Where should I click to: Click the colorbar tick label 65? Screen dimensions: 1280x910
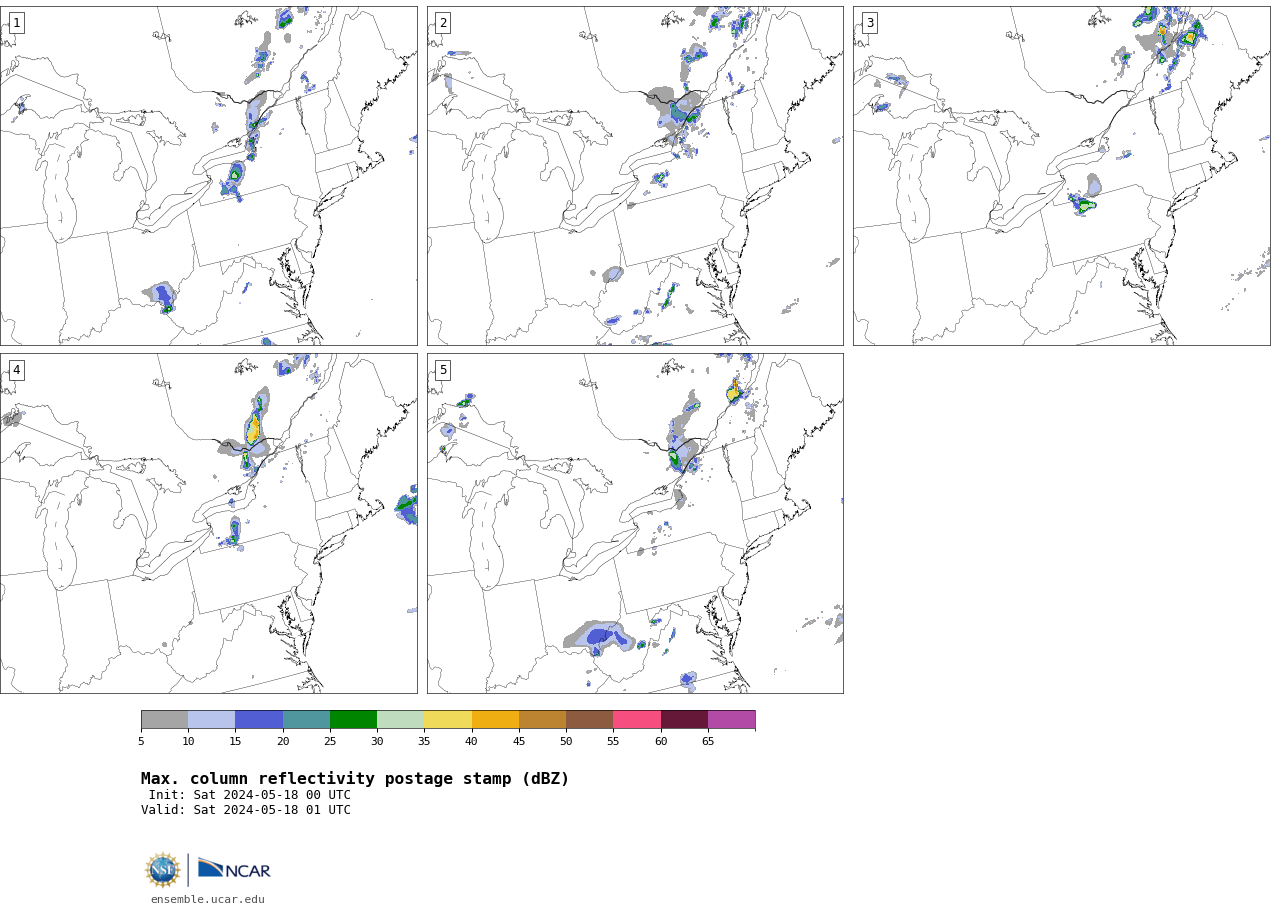click(x=708, y=741)
